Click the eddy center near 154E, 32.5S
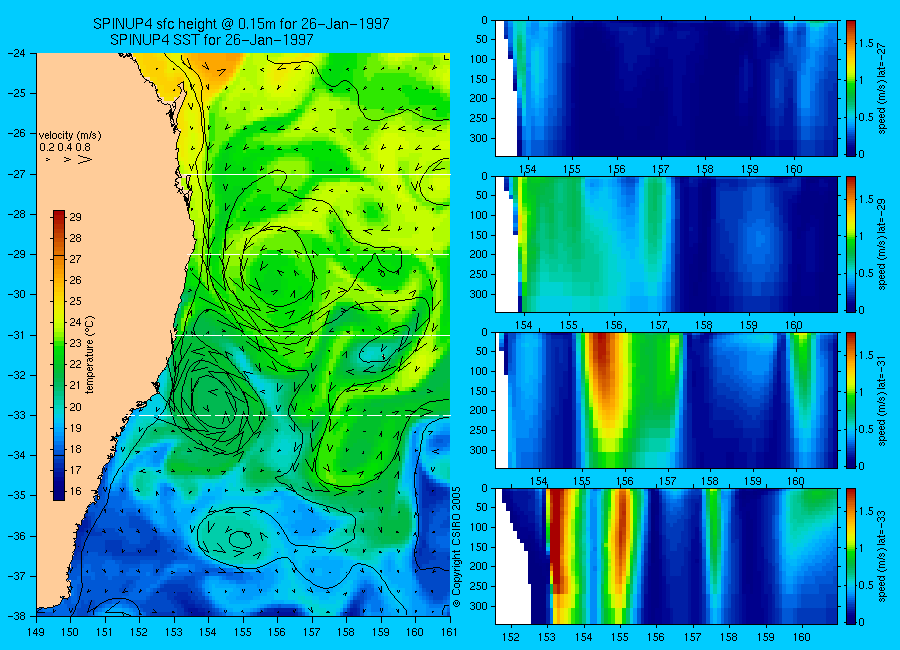The image size is (900, 650). 214,394
